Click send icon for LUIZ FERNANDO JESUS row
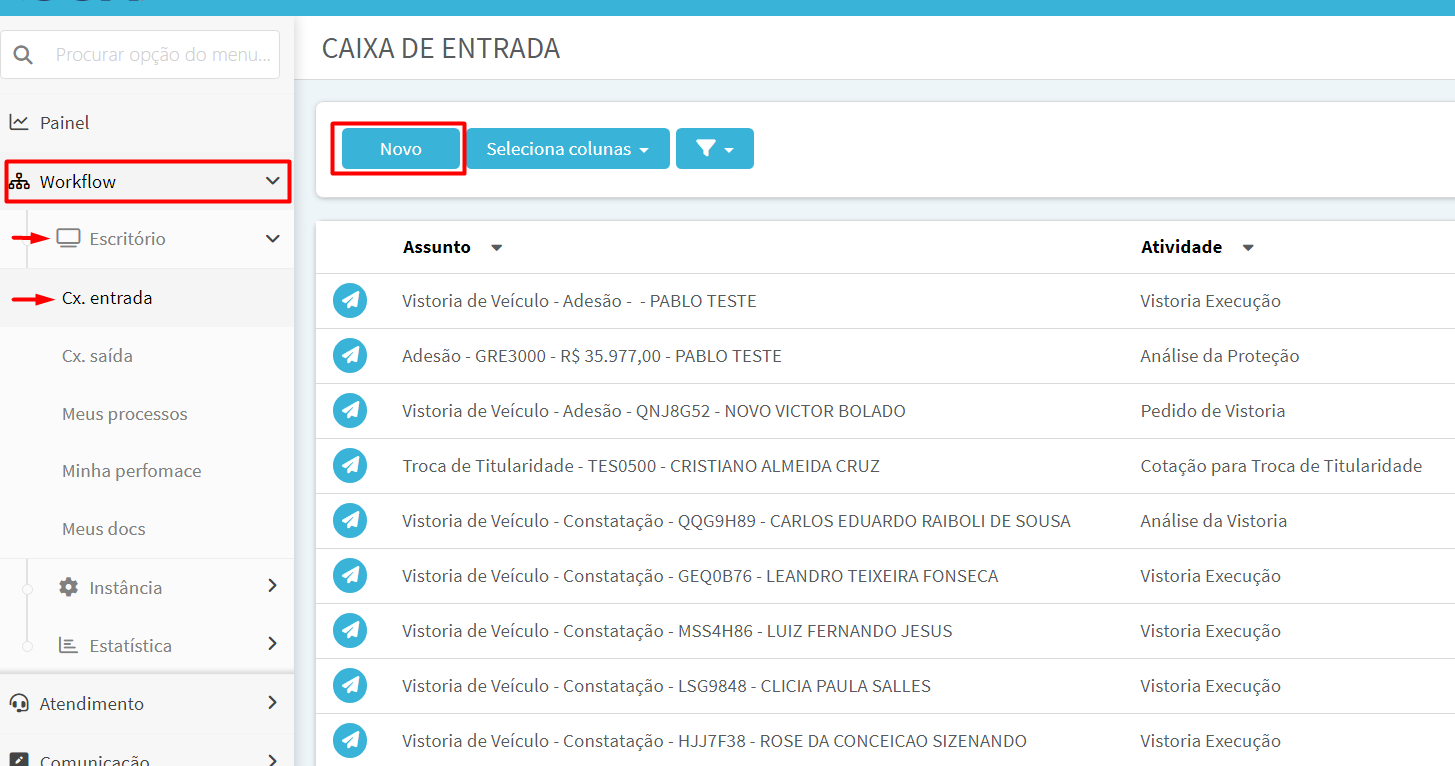1455x766 pixels. coord(350,630)
